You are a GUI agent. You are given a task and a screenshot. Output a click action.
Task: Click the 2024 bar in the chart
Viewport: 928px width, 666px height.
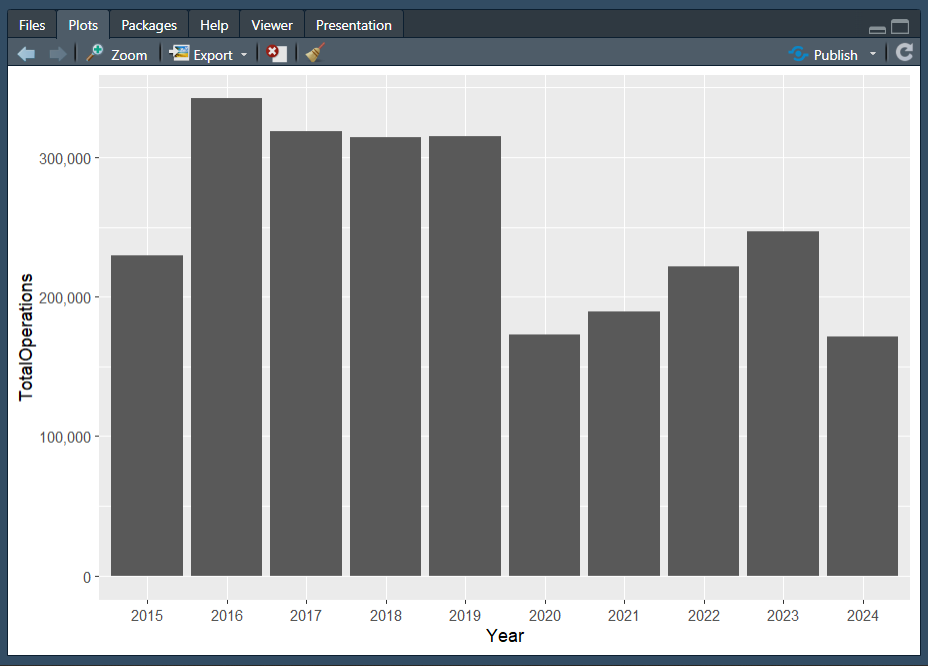tap(862, 456)
